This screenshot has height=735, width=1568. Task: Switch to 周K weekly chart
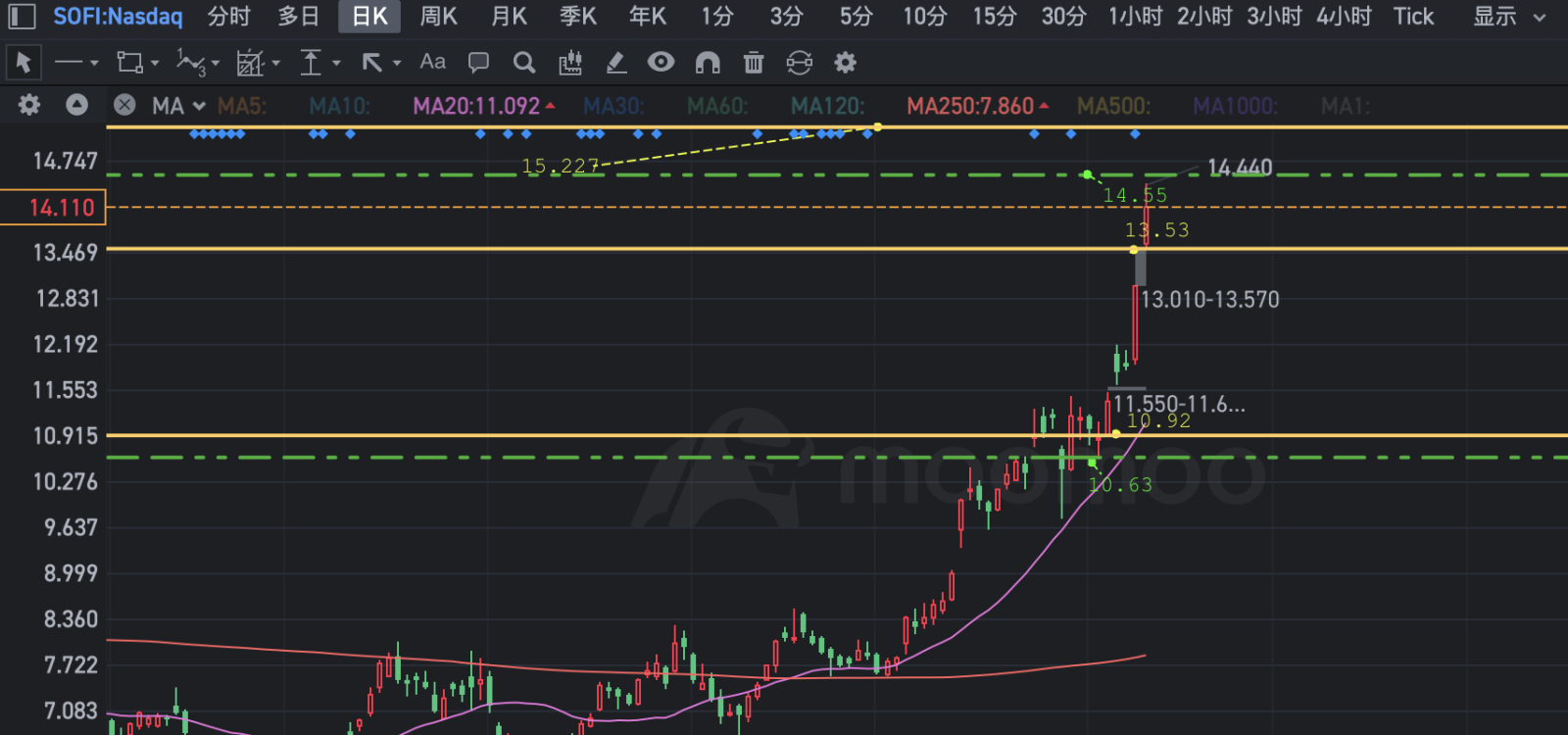tap(438, 17)
